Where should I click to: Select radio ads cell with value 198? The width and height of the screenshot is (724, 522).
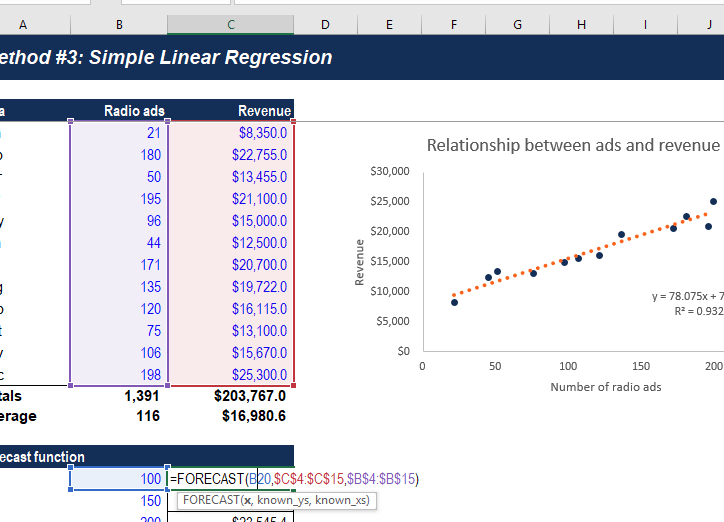[x=119, y=375]
